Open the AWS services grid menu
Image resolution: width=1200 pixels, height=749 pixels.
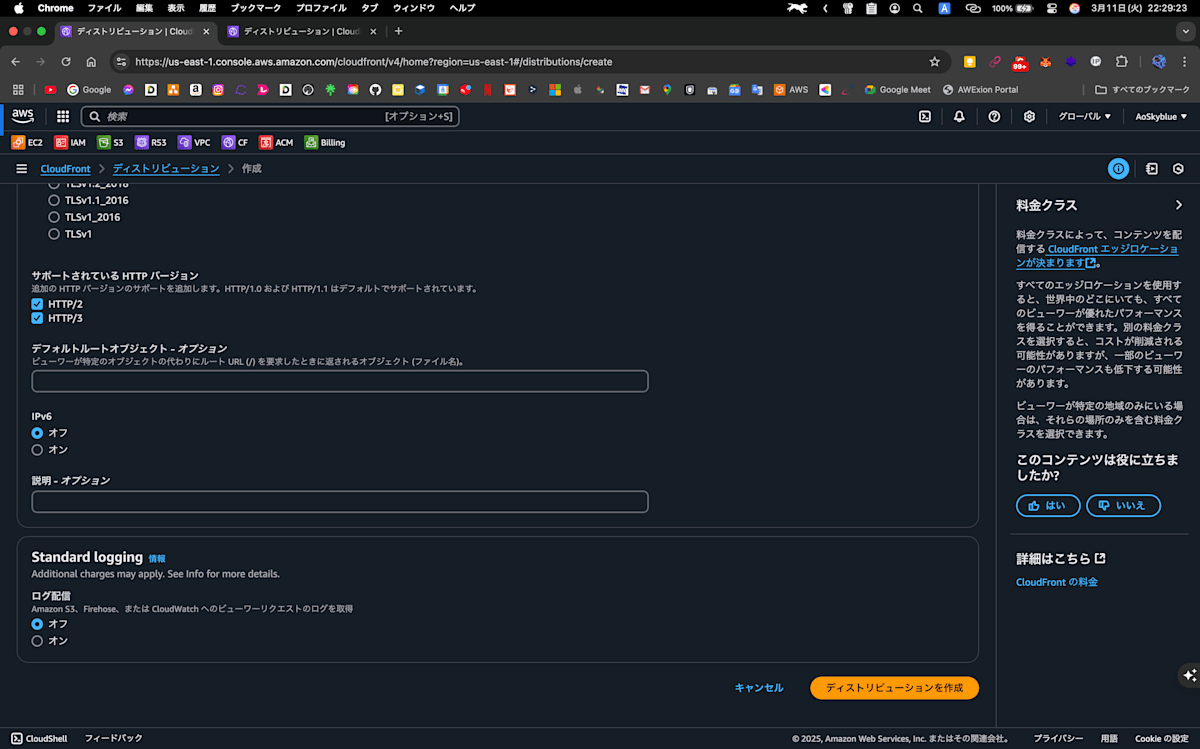coord(63,116)
